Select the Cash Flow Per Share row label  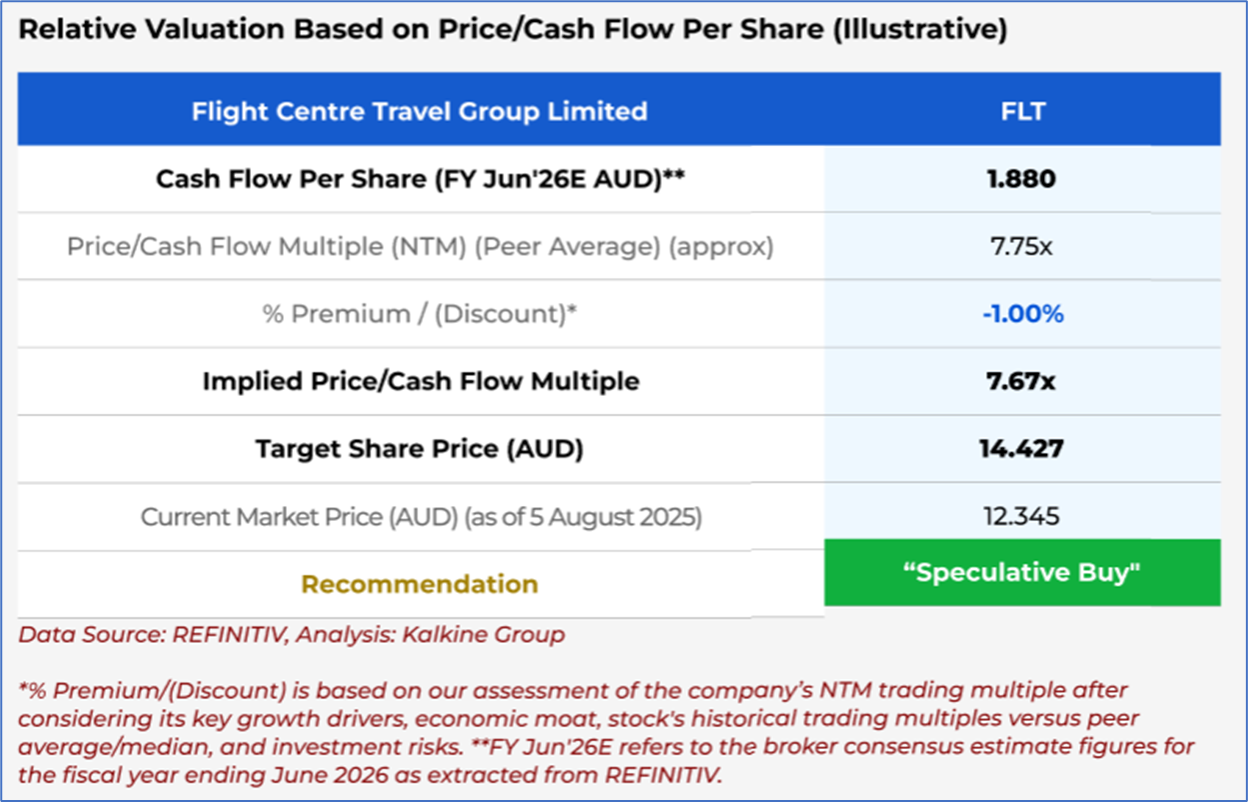(420, 179)
